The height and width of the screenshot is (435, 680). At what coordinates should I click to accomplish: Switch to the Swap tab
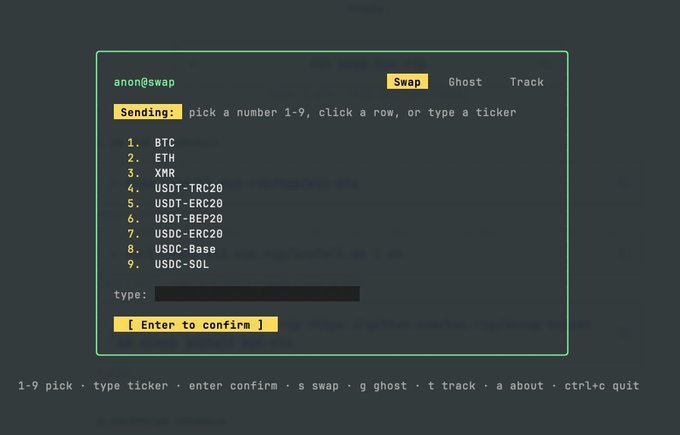click(407, 82)
